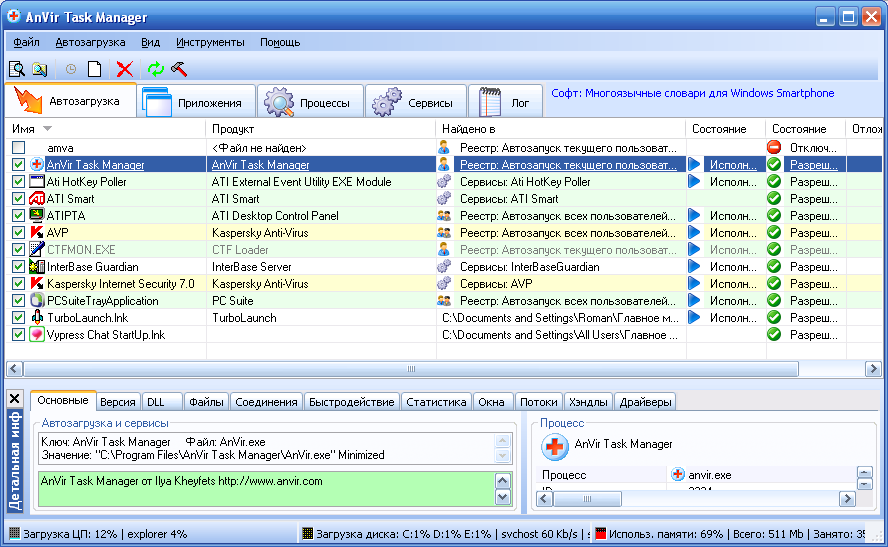This screenshot has height=547, width=888.
Task: Click down arrow of green description box
Action: pyautogui.click(x=503, y=497)
